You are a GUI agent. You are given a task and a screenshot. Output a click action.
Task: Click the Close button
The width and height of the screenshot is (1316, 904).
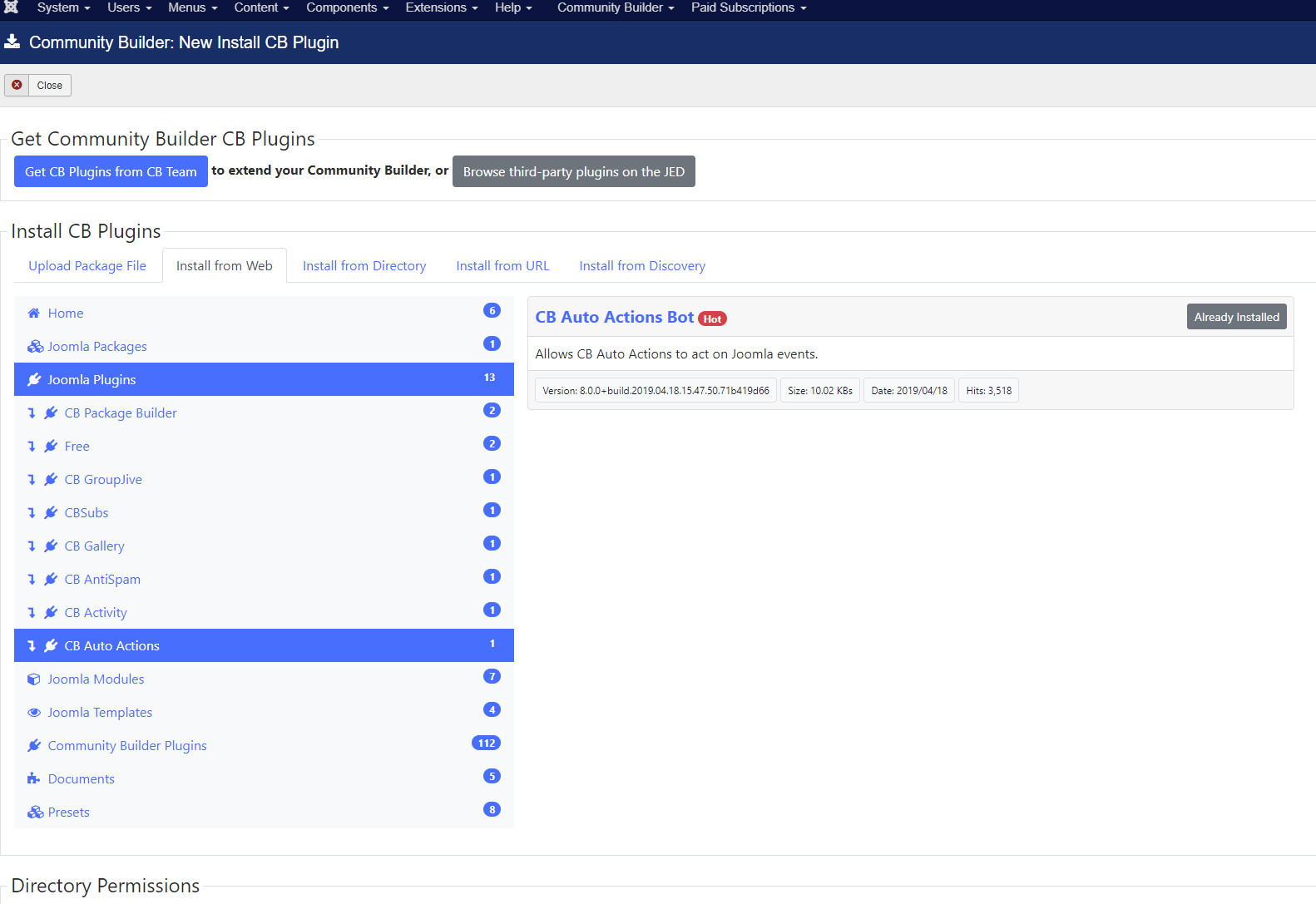(37, 85)
